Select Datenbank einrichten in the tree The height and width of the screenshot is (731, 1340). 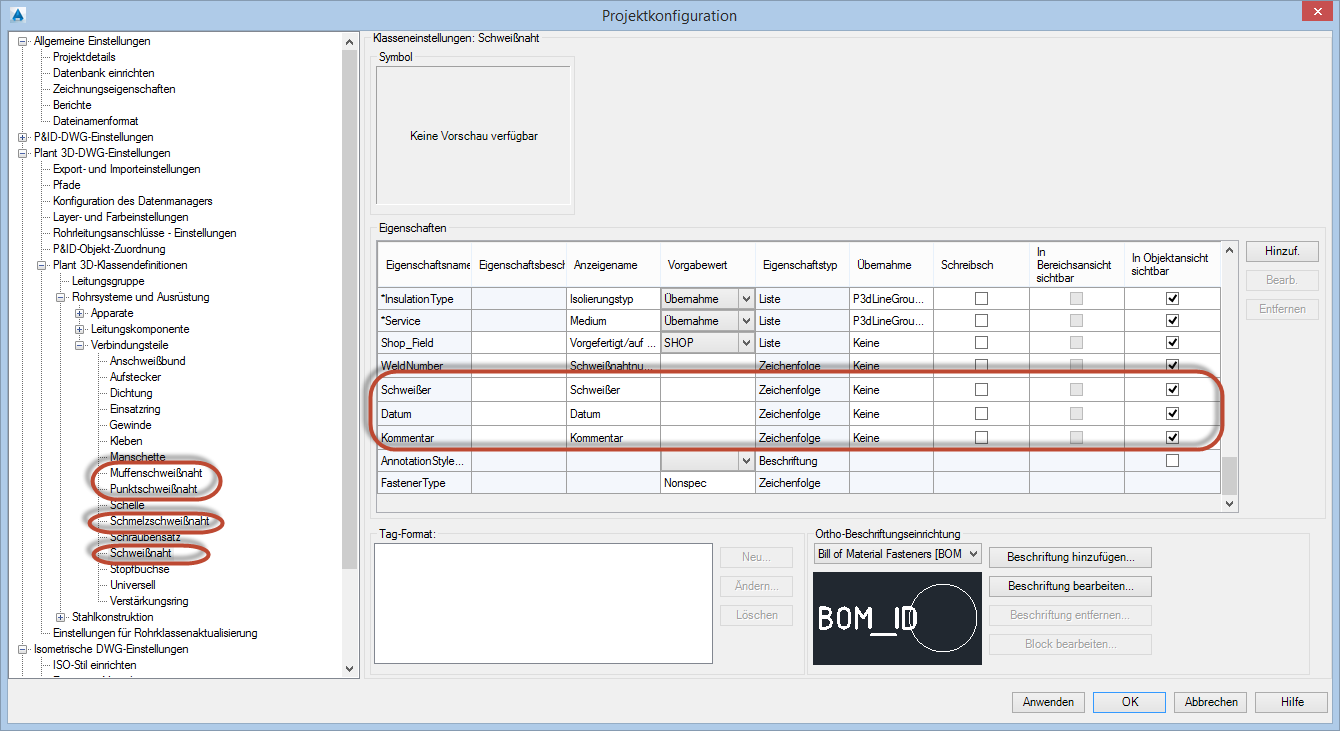pos(103,73)
